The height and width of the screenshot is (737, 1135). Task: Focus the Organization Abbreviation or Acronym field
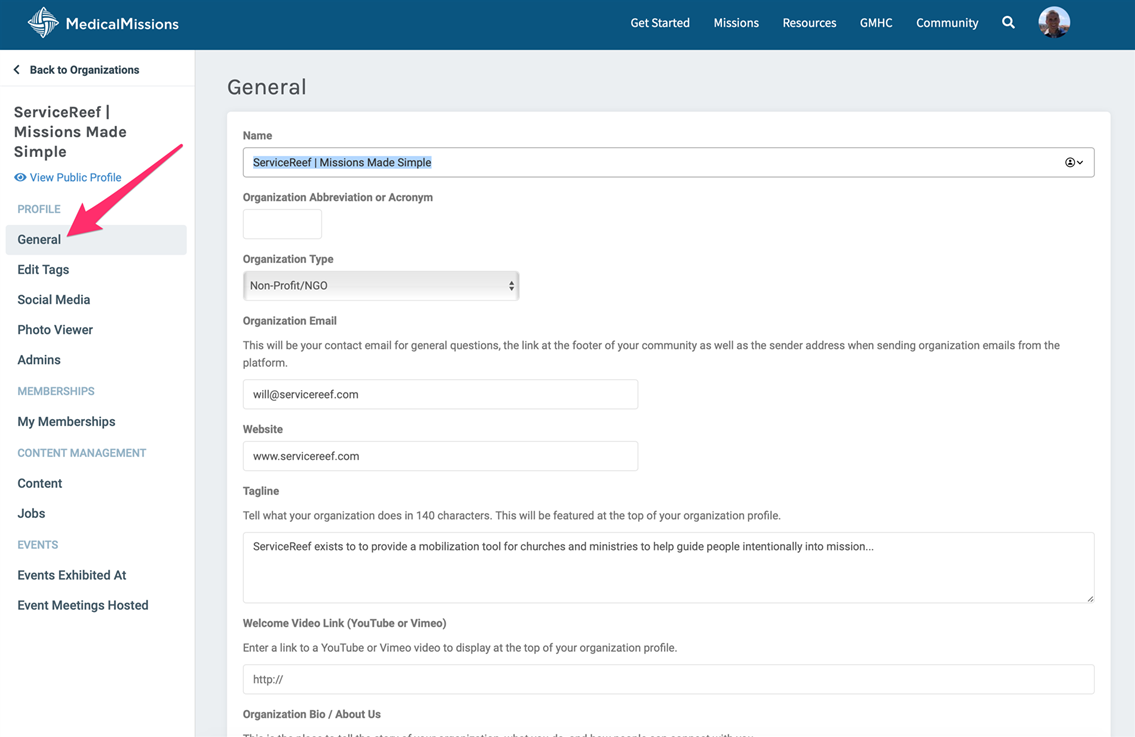[282, 224]
